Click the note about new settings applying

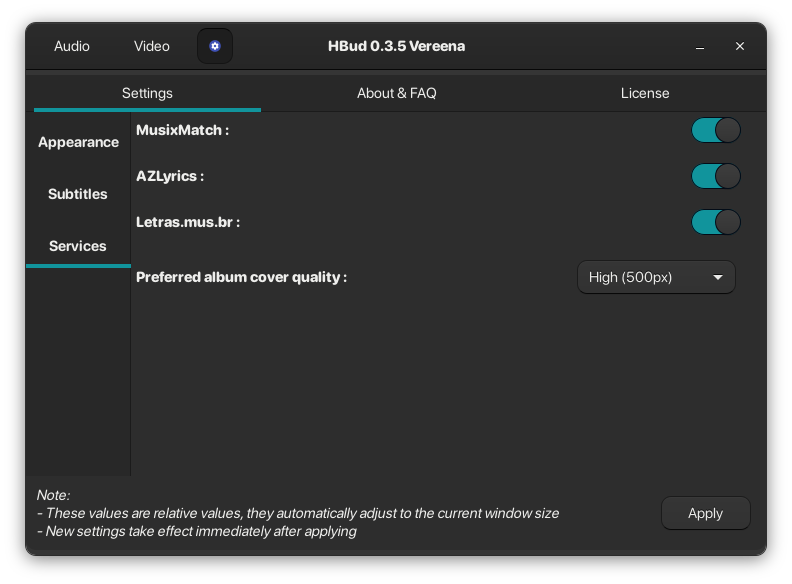(x=197, y=531)
